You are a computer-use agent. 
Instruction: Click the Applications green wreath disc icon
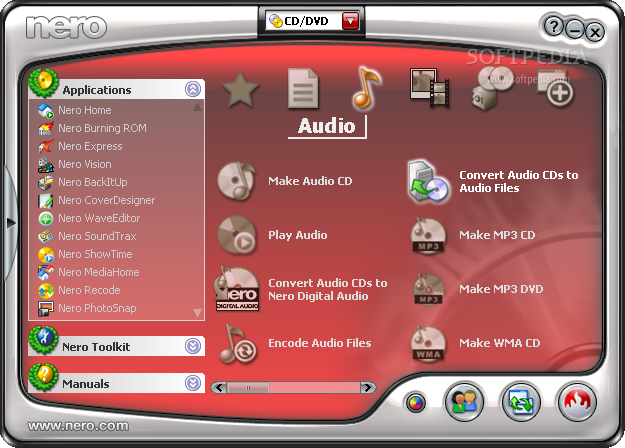pyautogui.click(x=43, y=83)
